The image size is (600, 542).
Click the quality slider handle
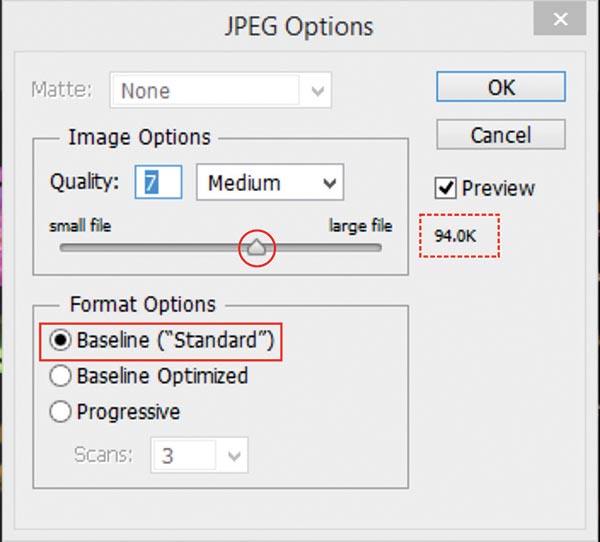(257, 247)
